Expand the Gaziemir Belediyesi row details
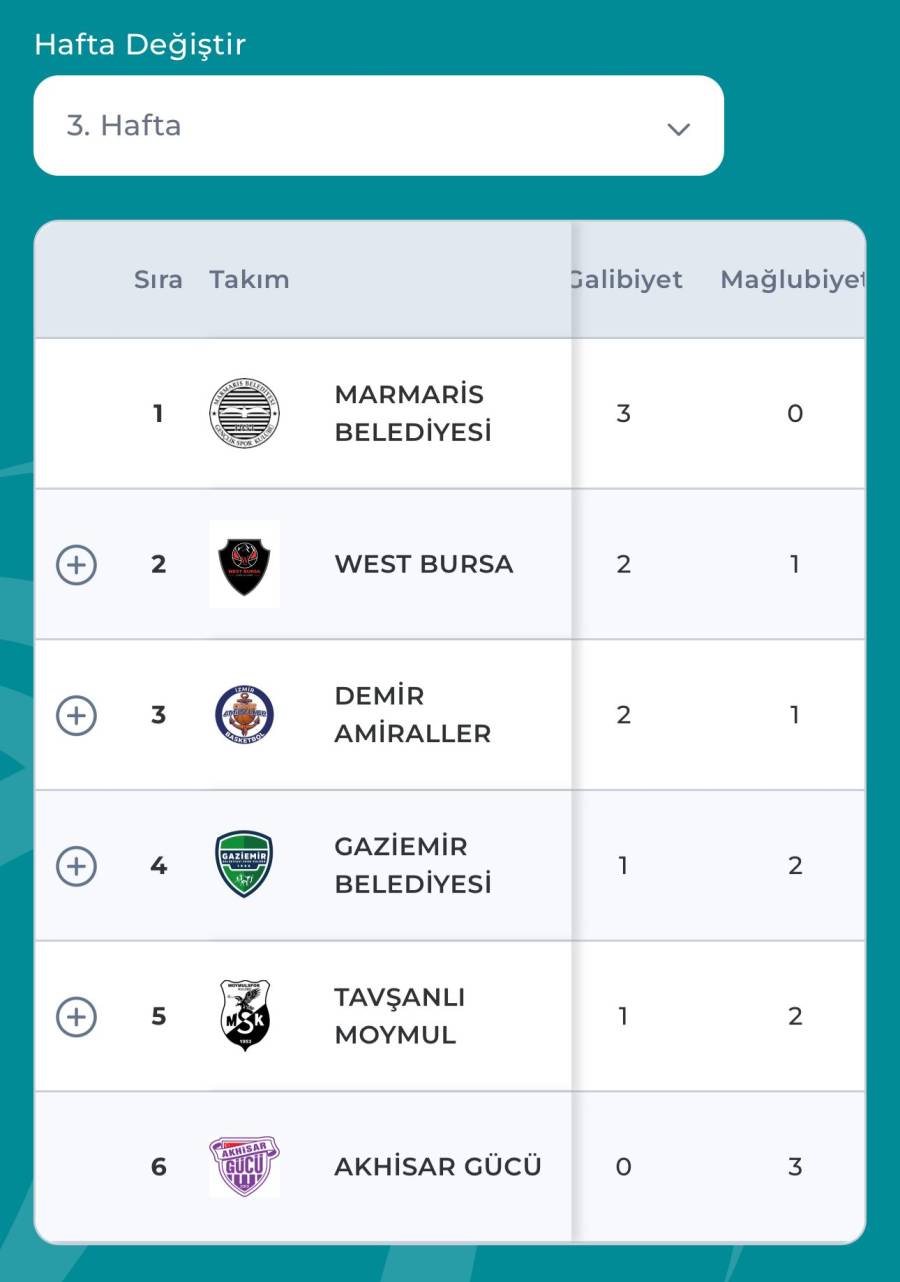The height and width of the screenshot is (1282, 900). click(x=76, y=866)
